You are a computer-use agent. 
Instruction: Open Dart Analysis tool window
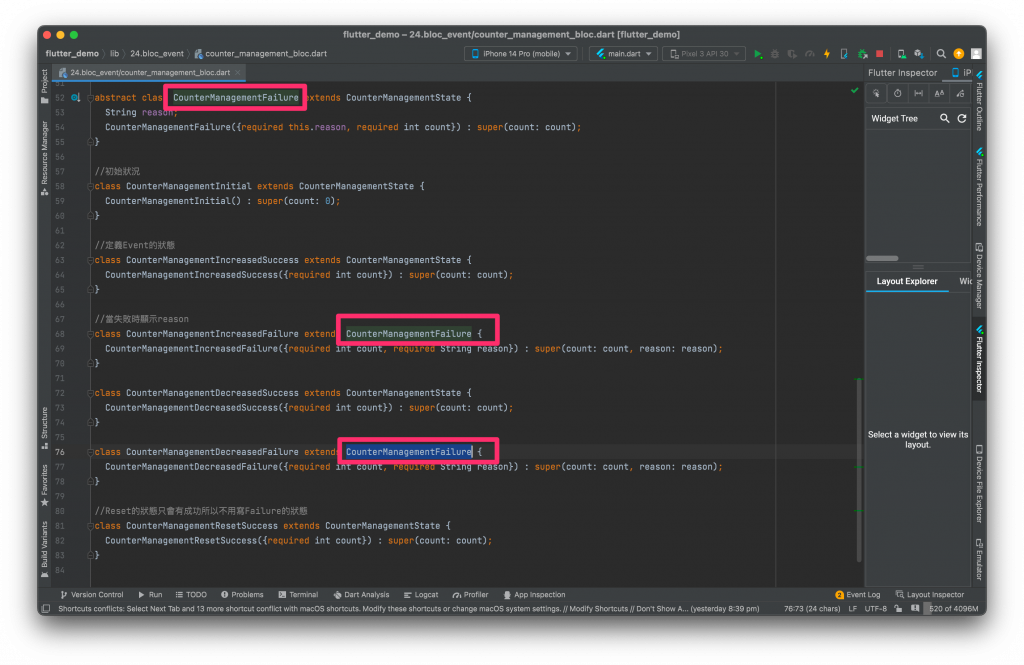360,595
